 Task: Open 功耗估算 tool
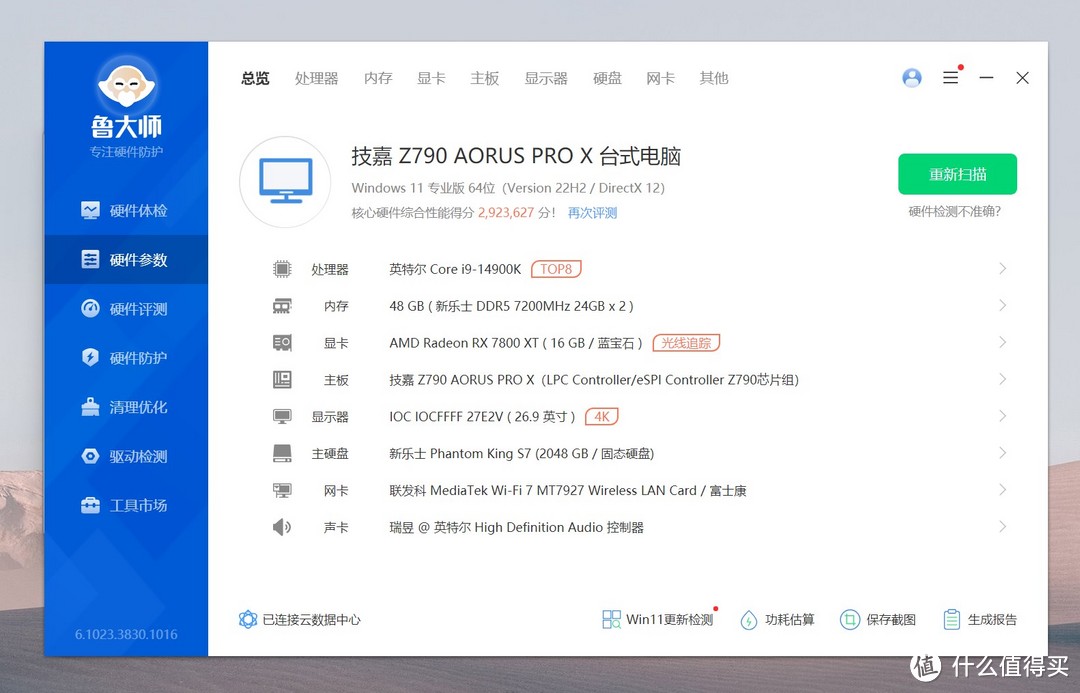tap(778, 619)
